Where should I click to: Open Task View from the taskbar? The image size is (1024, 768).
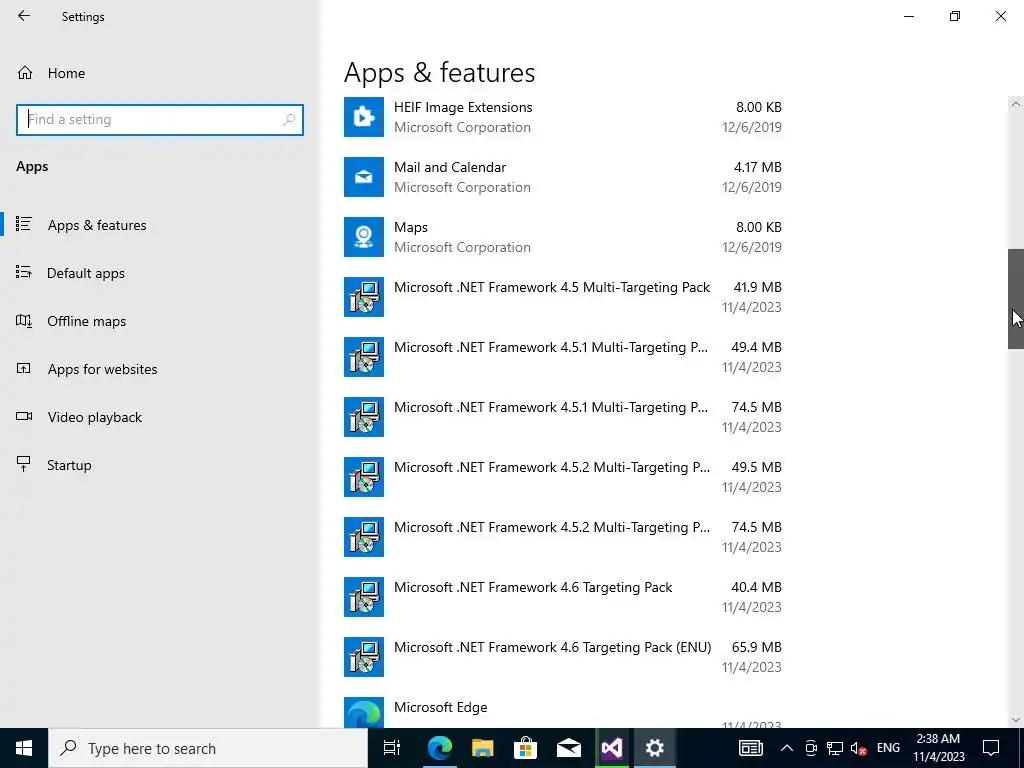(x=392, y=748)
